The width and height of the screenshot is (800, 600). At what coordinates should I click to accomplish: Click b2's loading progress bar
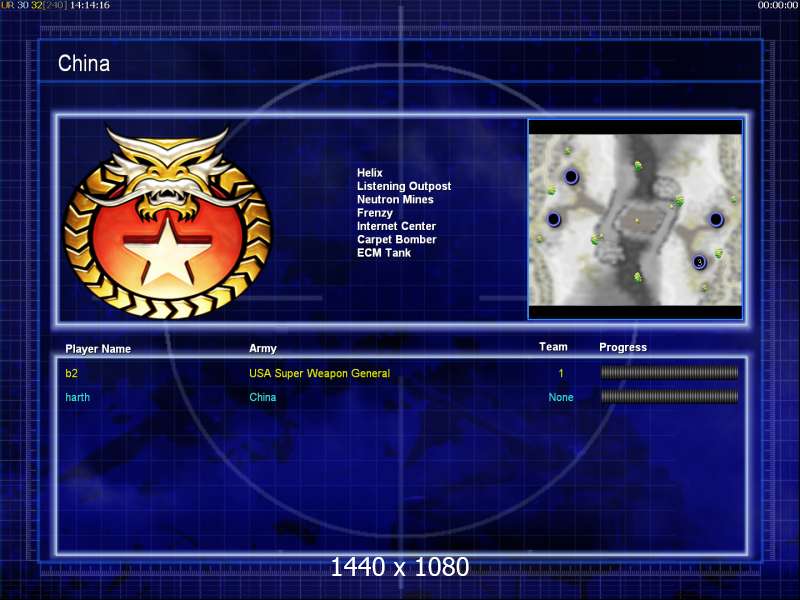(x=669, y=373)
